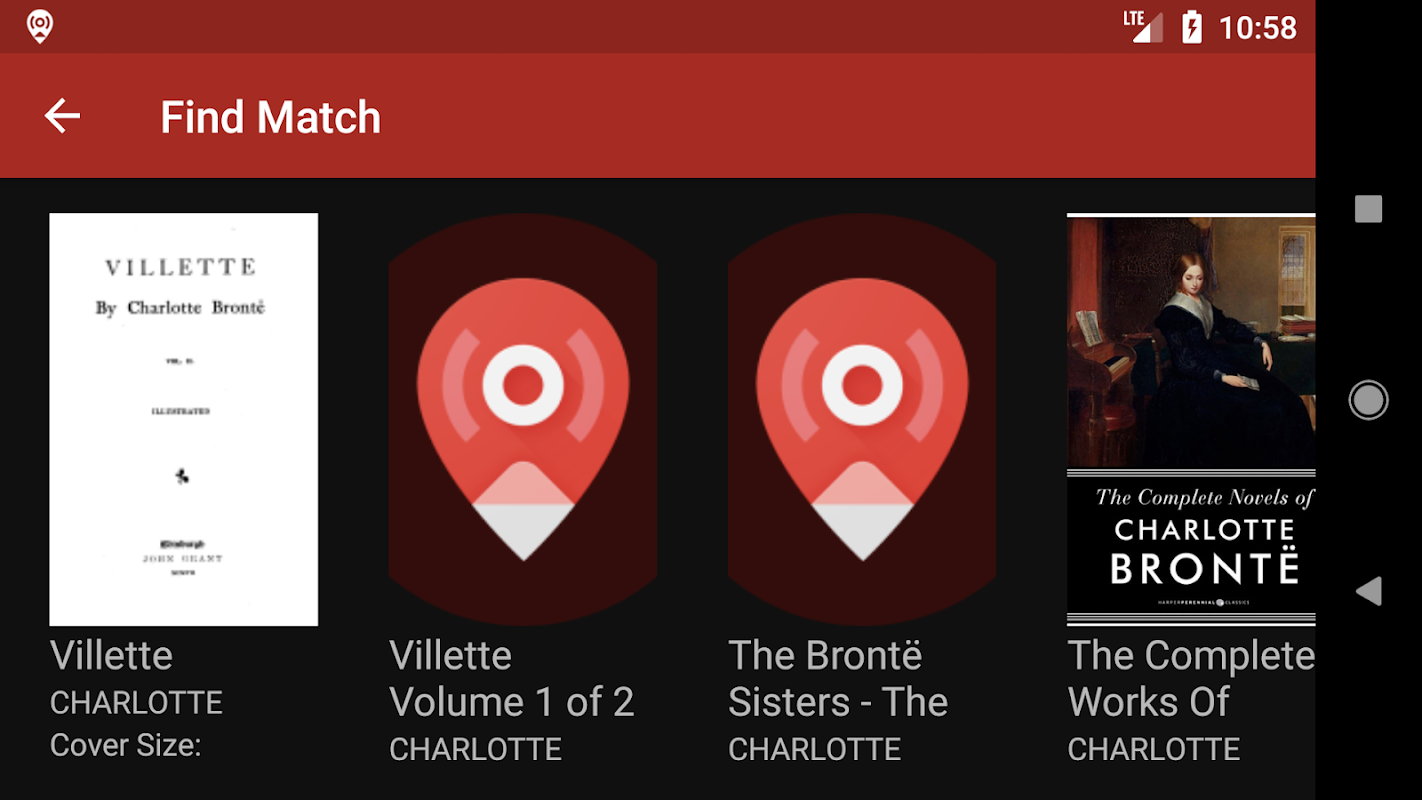
Task: Choose the white Villette title page cover
Action: click(184, 419)
